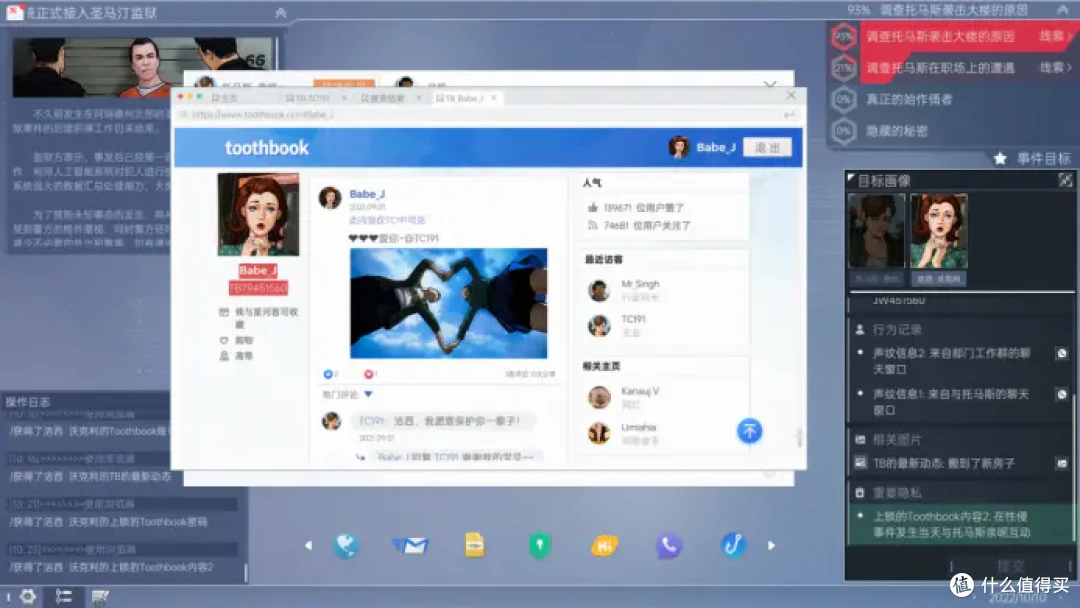
Task: Open related page Kanauj V
Action: point(640,391)
